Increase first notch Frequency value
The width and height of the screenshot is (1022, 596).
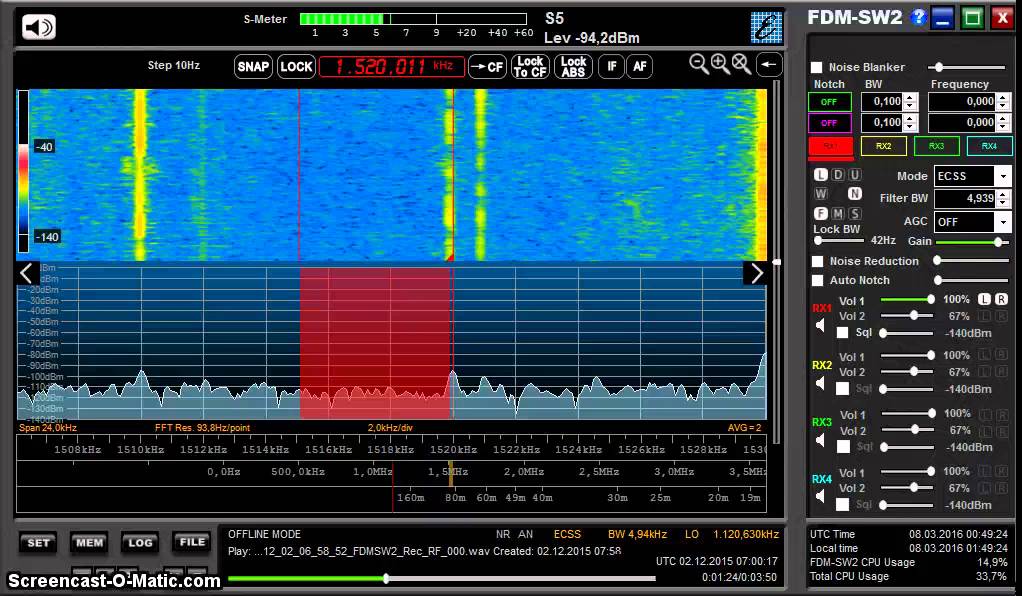coord(1003,97)
